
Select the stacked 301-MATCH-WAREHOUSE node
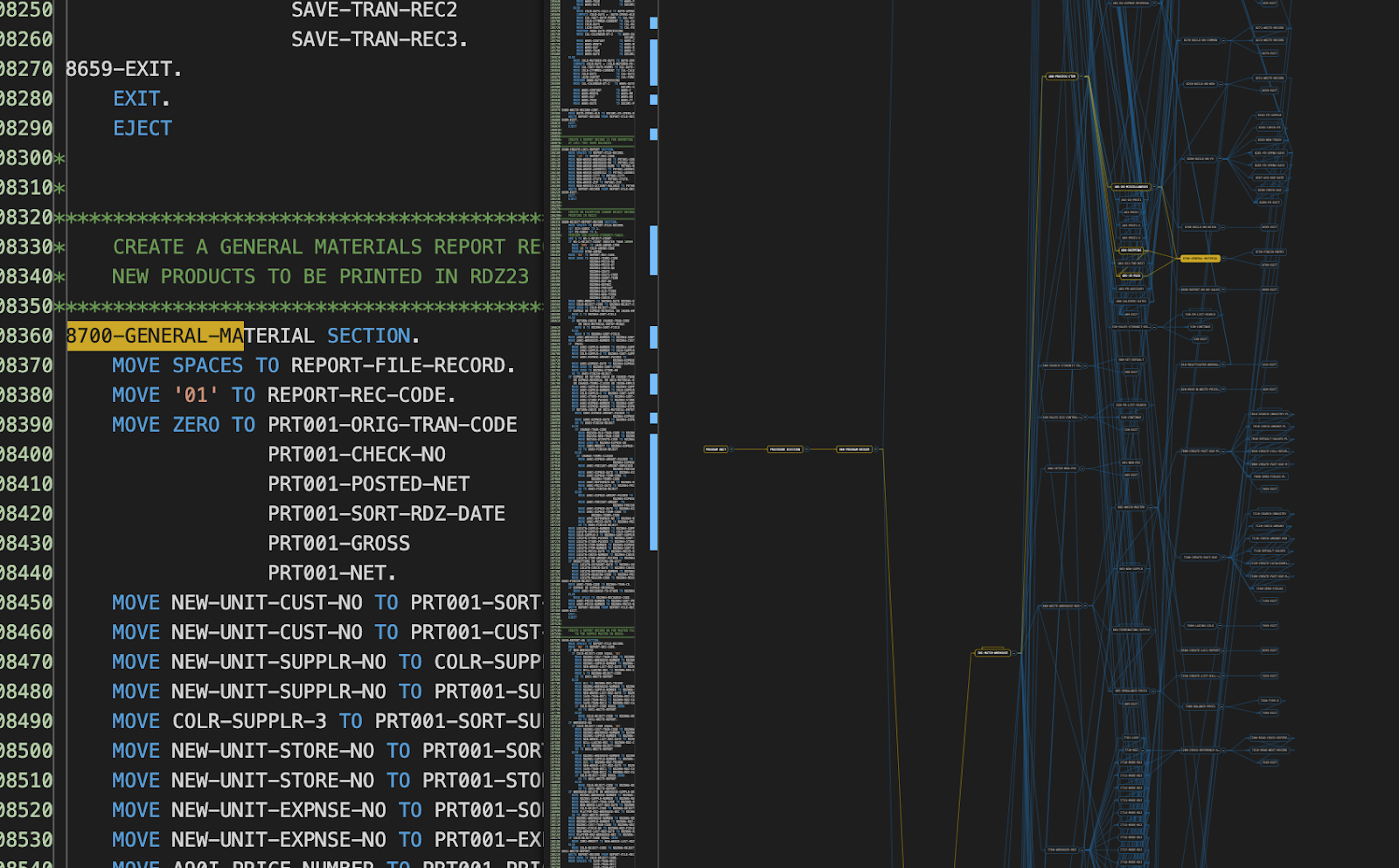tap(993, 652)
